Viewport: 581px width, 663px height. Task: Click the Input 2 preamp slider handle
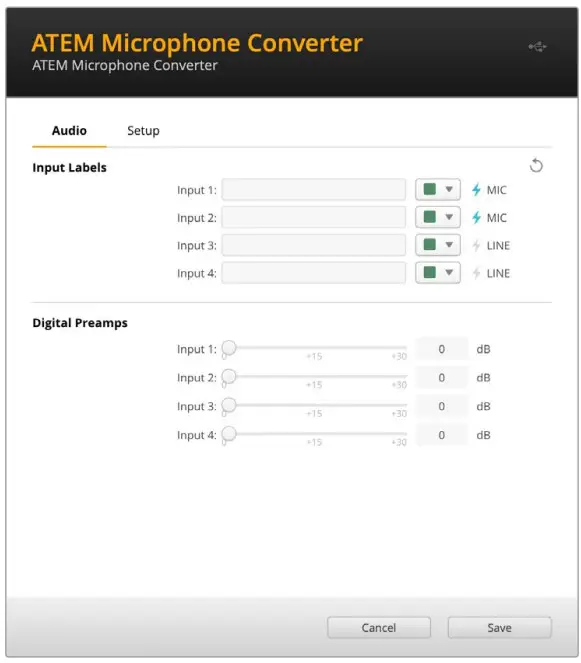pos(229,376)
